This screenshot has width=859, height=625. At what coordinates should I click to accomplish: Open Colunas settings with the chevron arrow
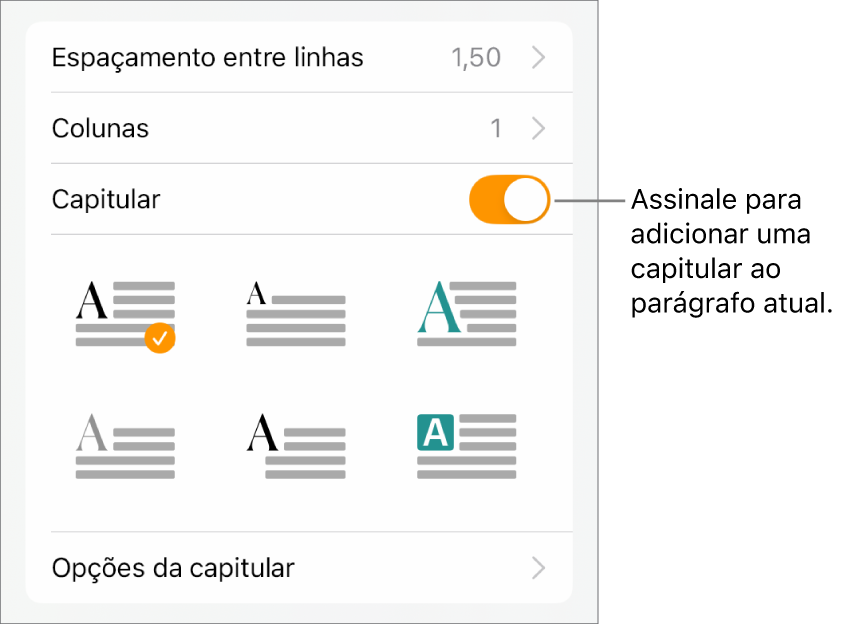(539, 129)
